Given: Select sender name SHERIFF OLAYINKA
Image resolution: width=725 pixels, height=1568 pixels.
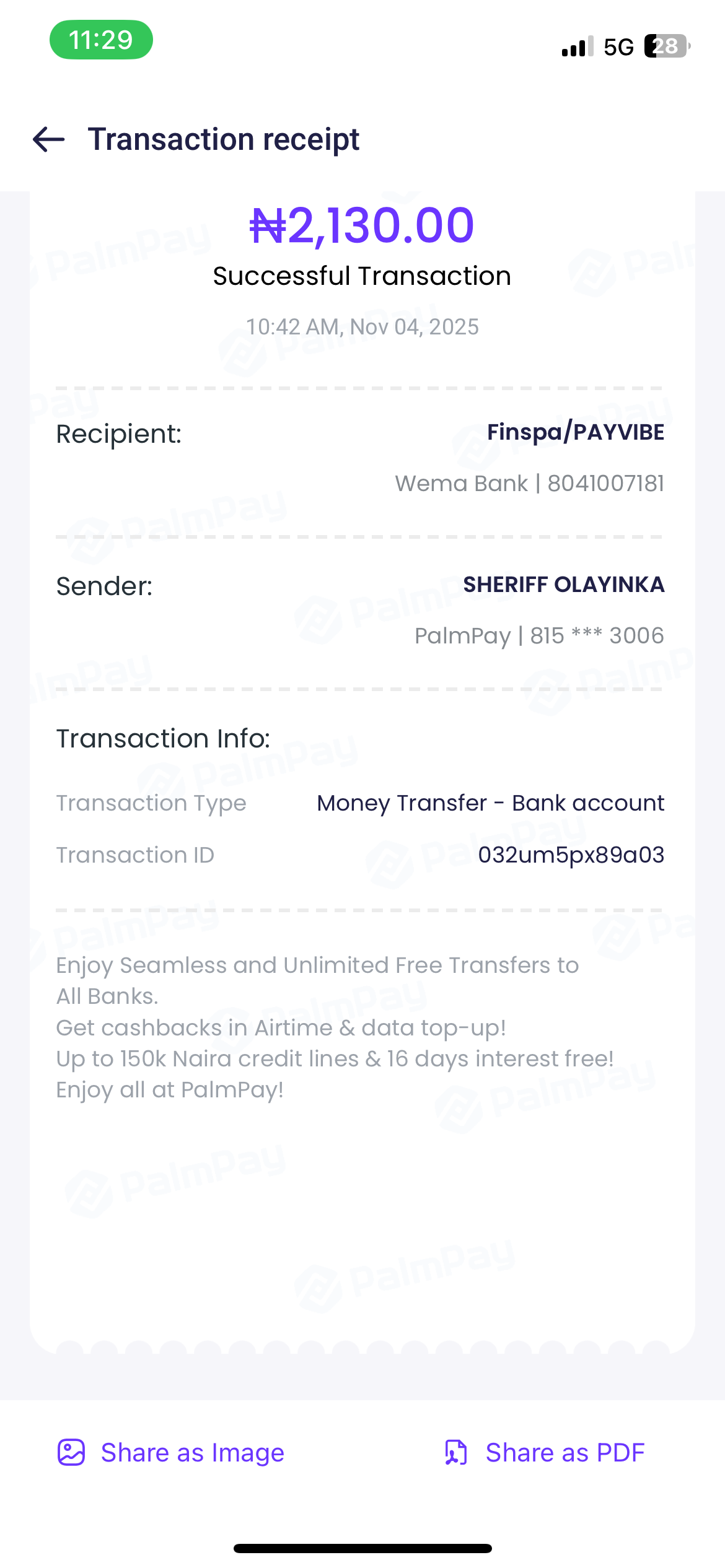Looking at the screenshot, I should pyautogui.click(x=563, y=585).
